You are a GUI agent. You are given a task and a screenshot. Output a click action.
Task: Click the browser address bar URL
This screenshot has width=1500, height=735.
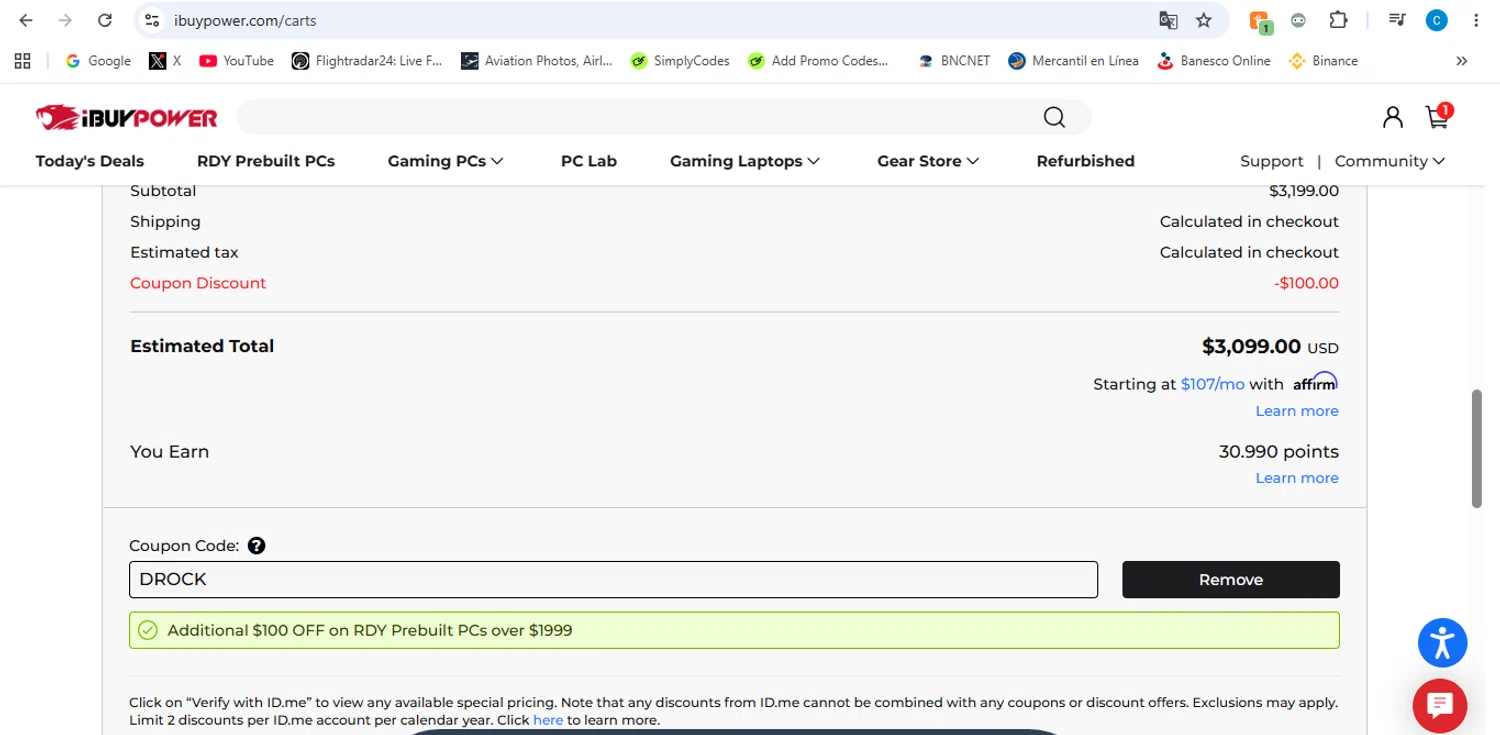tap(245, 20)
